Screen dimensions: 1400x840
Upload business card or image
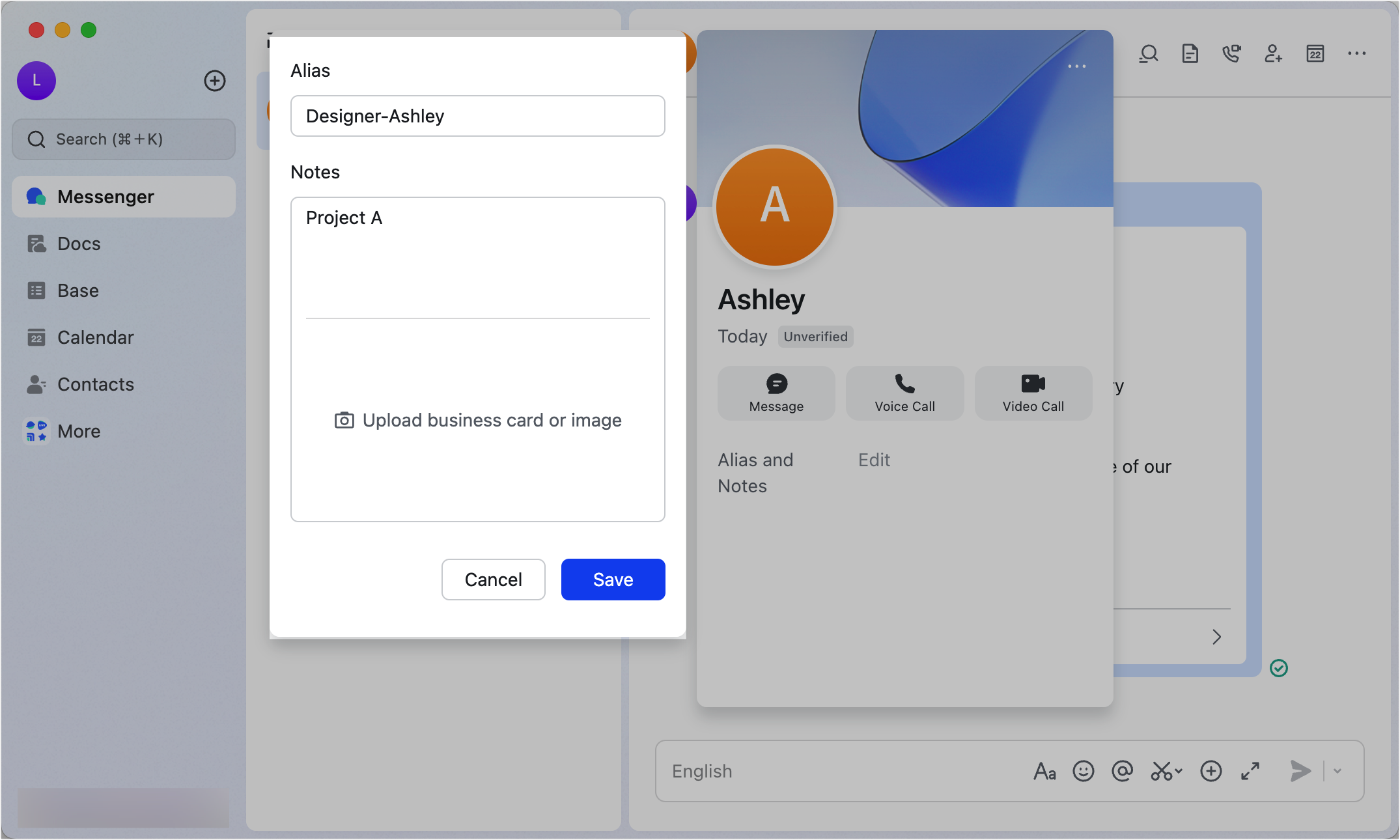pos(477,420)
